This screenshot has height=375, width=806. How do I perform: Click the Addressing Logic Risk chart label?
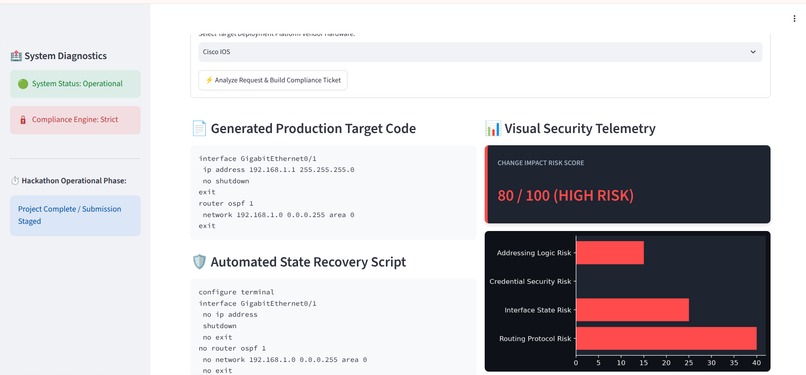coord(534,253)
